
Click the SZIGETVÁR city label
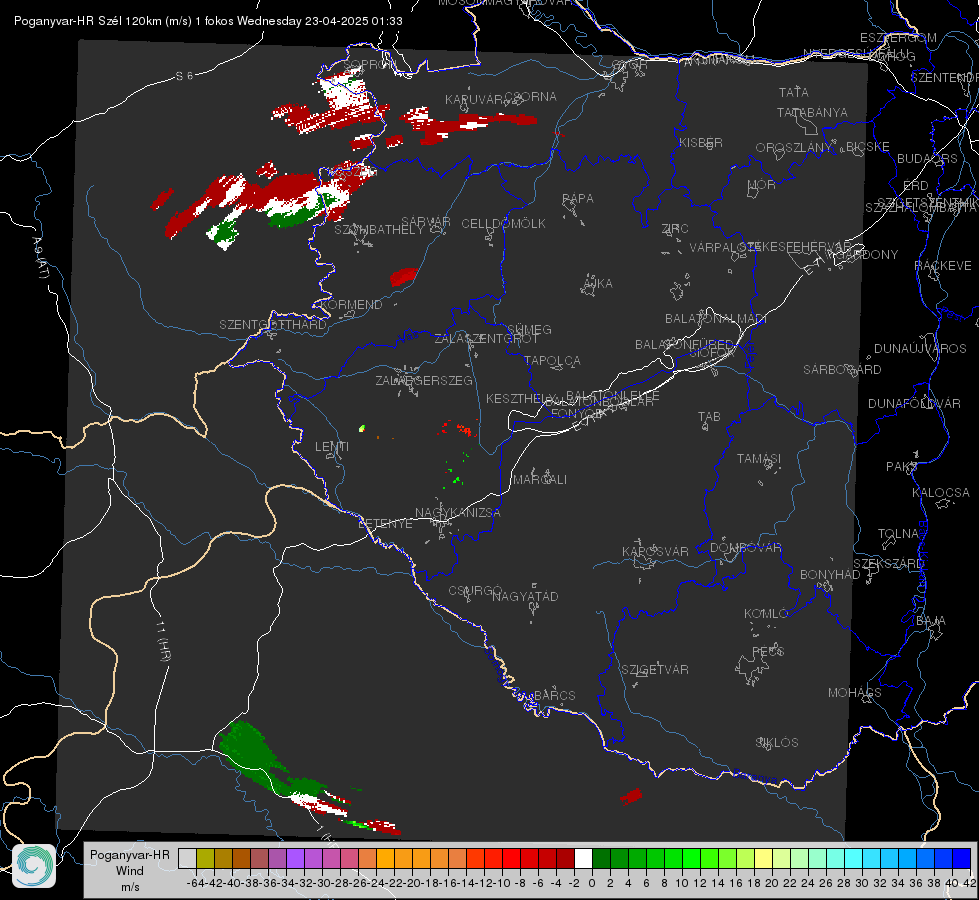[x=655, y=670]
